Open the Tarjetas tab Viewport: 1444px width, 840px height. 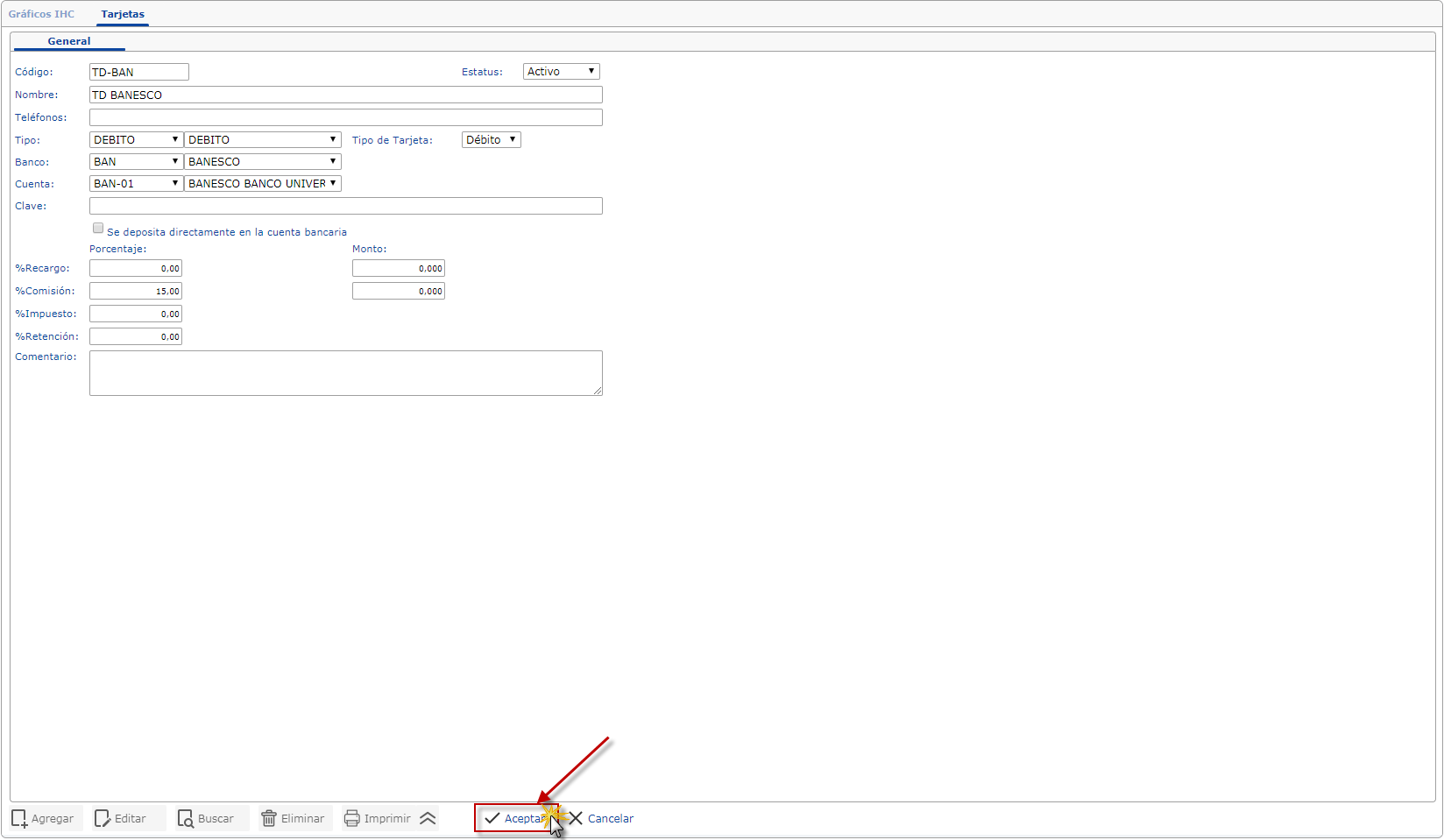[x=123, y=14]
